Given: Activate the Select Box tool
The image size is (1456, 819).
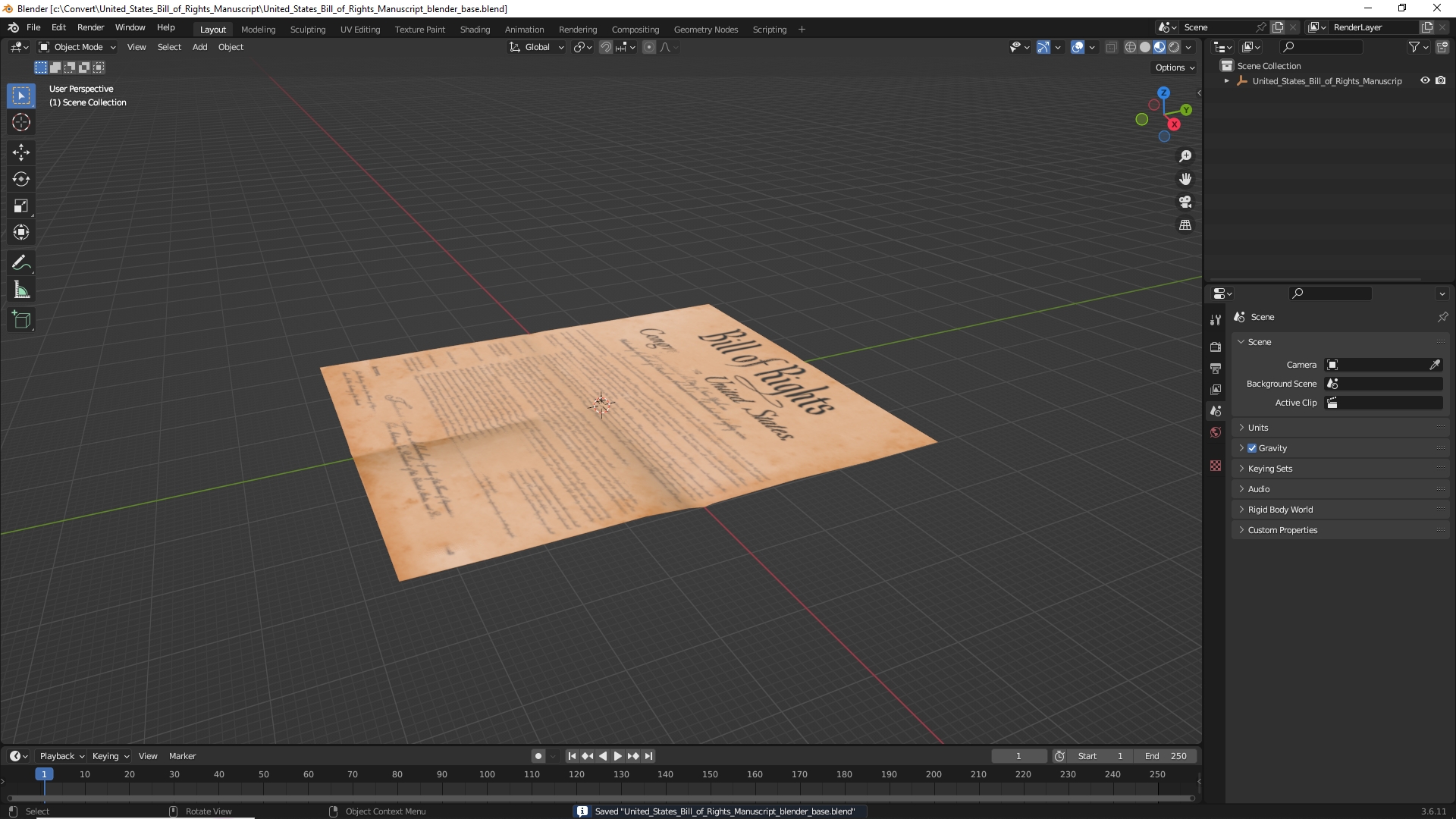Looking at the screenshot, I should 21,96.
